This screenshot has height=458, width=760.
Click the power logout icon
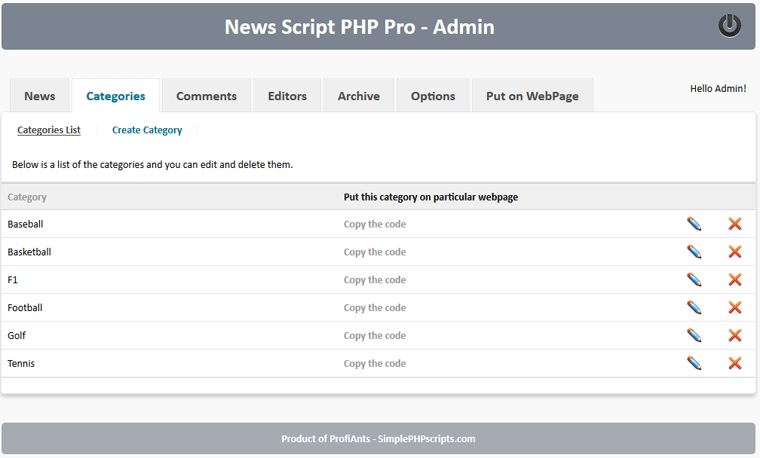(729, 26)
